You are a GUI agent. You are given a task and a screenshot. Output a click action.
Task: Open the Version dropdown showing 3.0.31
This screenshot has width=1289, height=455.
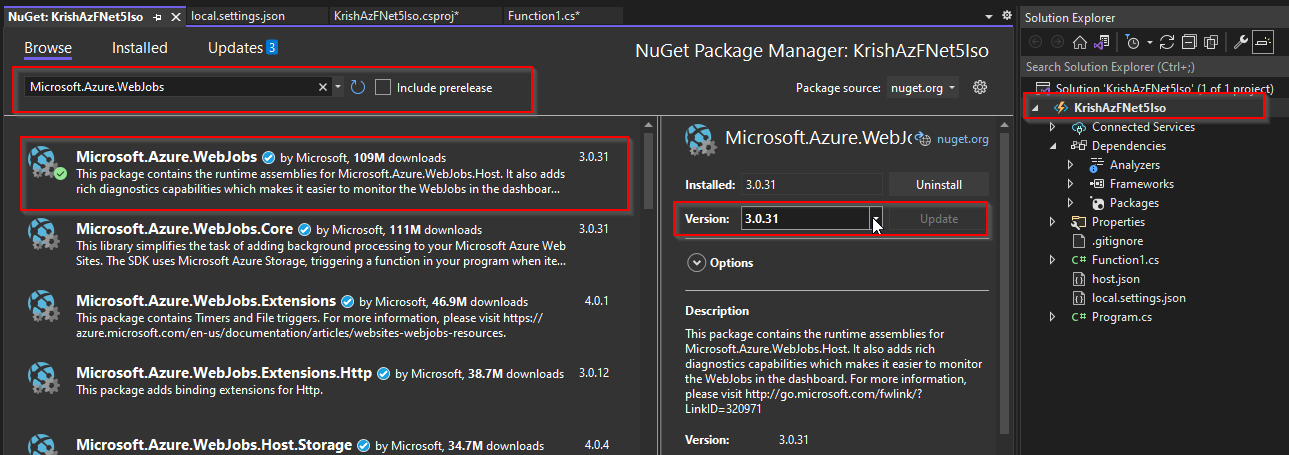[875, 219]
